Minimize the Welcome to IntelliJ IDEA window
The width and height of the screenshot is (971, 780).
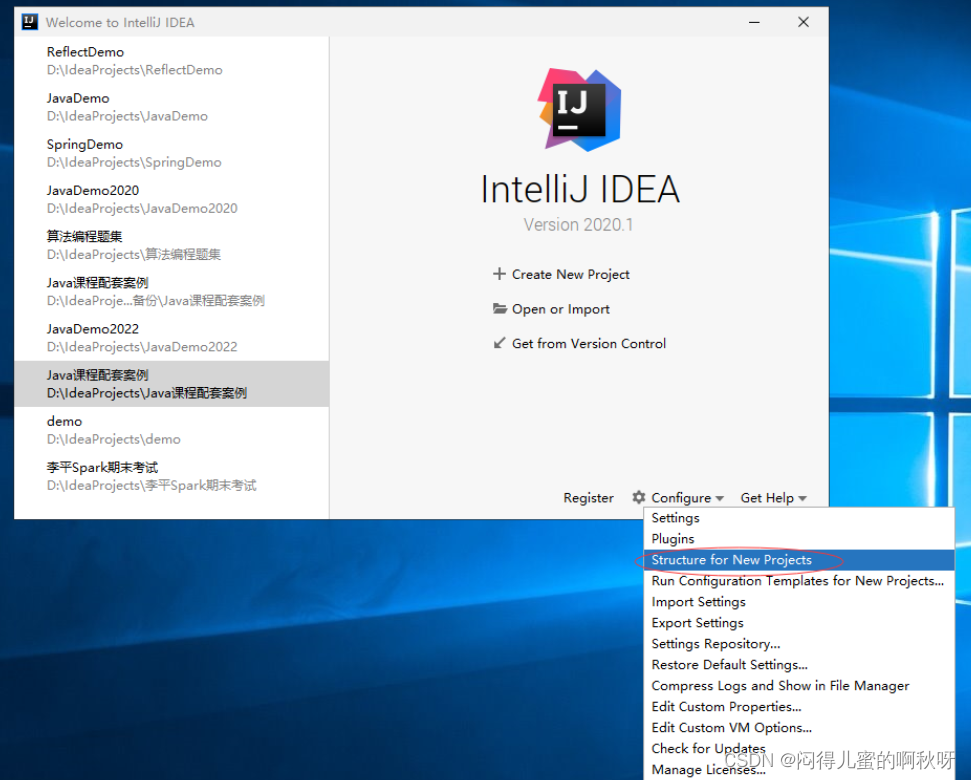pyautogui.click(x=754, y=22)
